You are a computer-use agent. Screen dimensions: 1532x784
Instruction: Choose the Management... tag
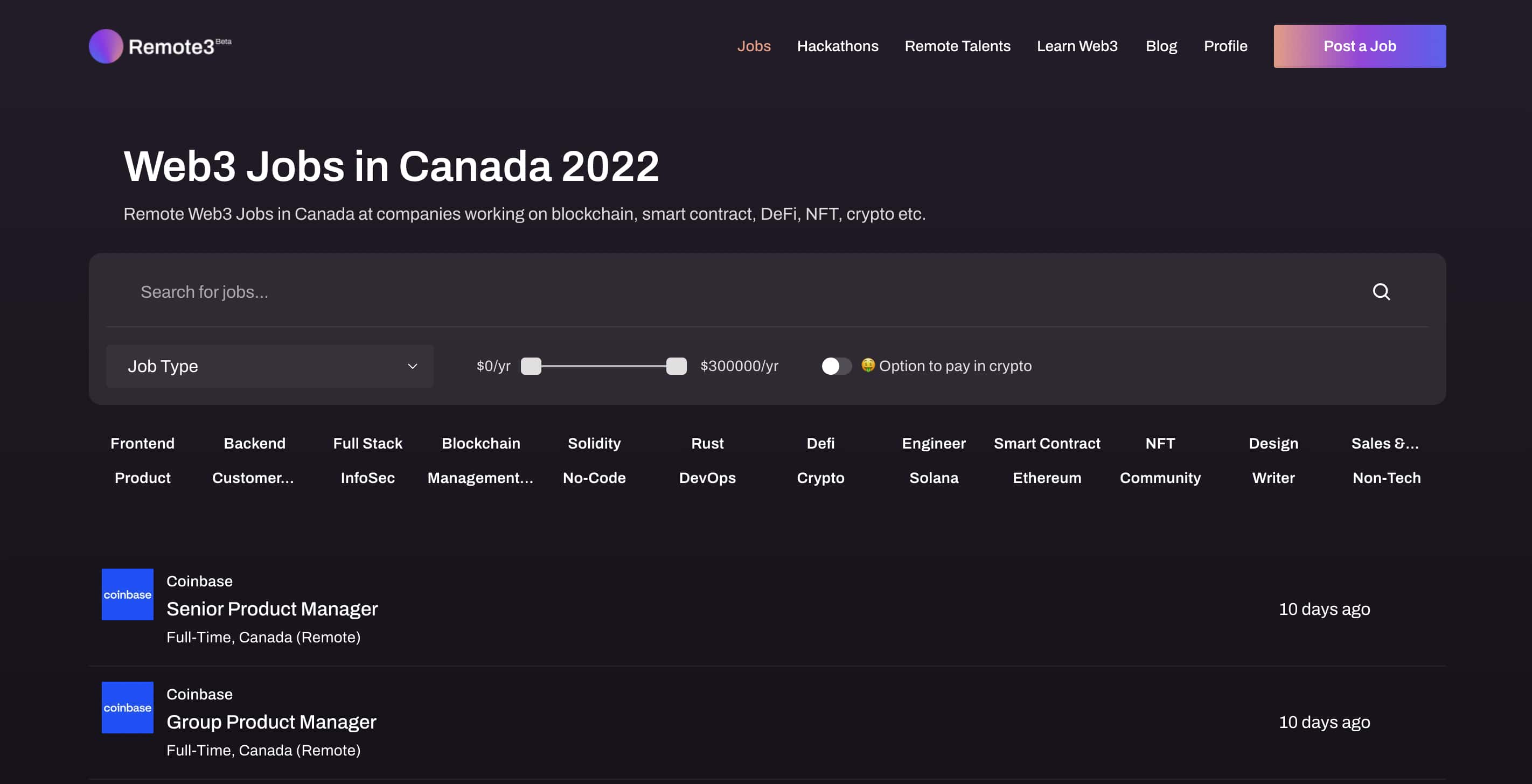480,478
